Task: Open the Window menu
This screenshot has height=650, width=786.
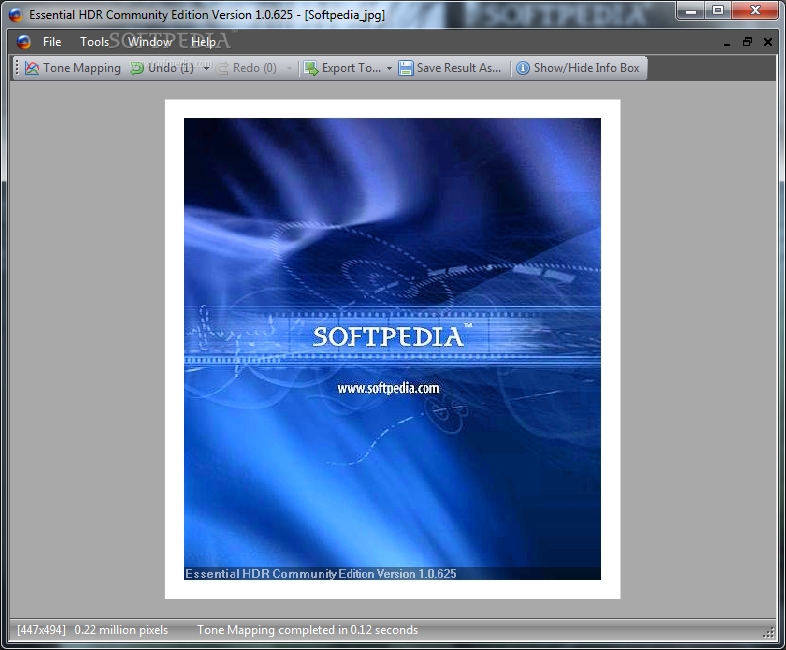Action: pos(150,42)
